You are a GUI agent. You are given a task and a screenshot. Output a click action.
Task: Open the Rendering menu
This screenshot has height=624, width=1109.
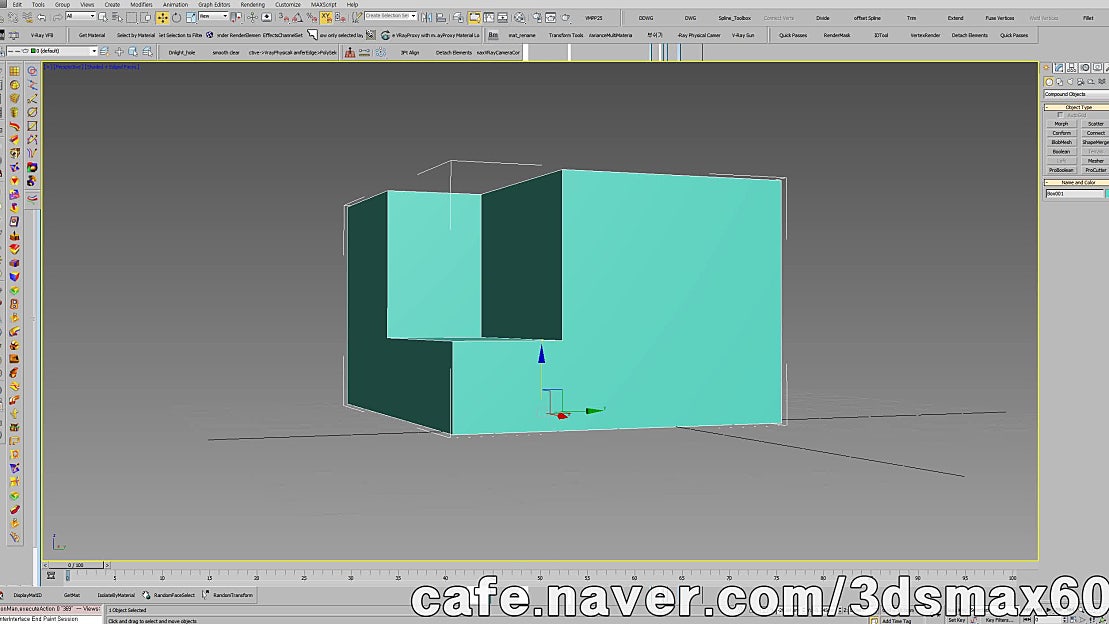[253, 4]
